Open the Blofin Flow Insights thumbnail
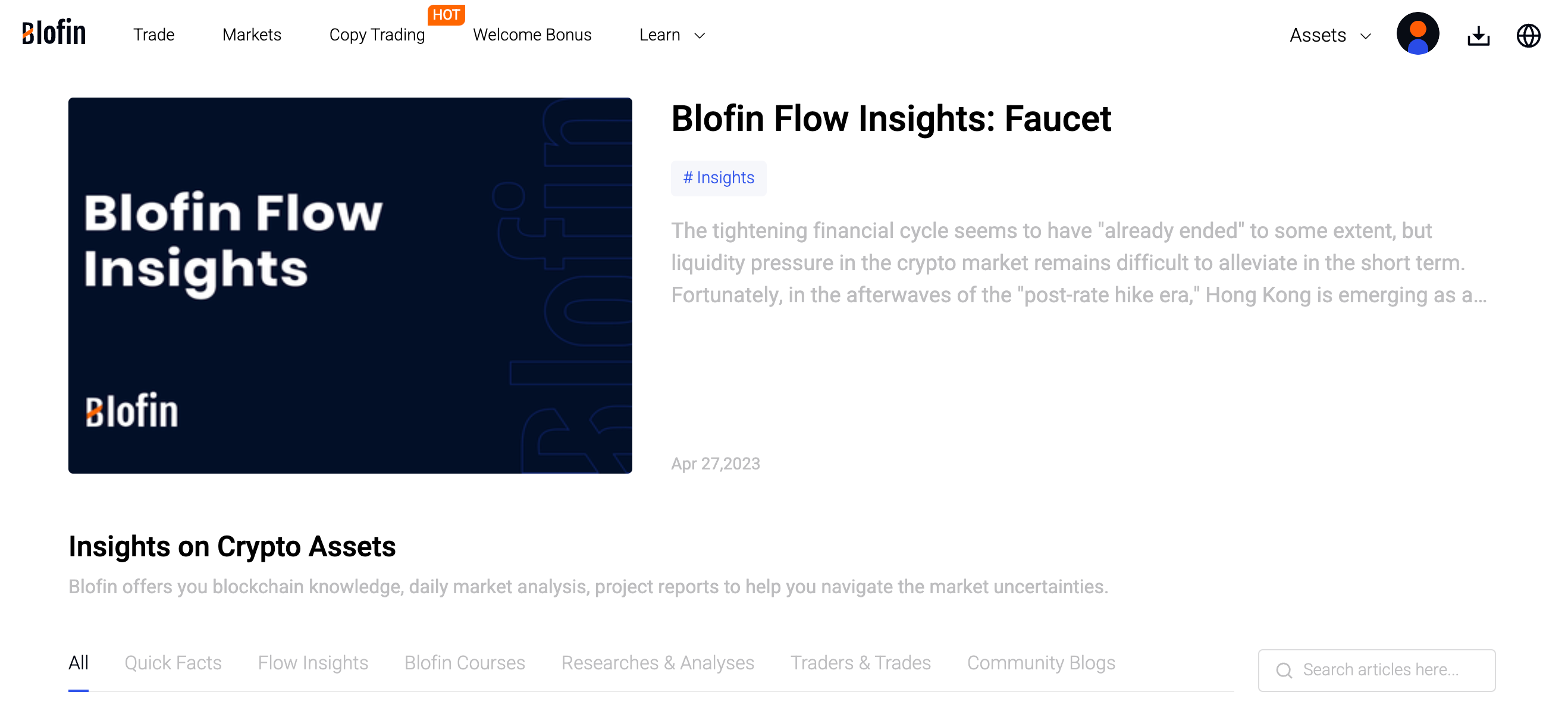The image size is (1568, 714). (350, 285)
